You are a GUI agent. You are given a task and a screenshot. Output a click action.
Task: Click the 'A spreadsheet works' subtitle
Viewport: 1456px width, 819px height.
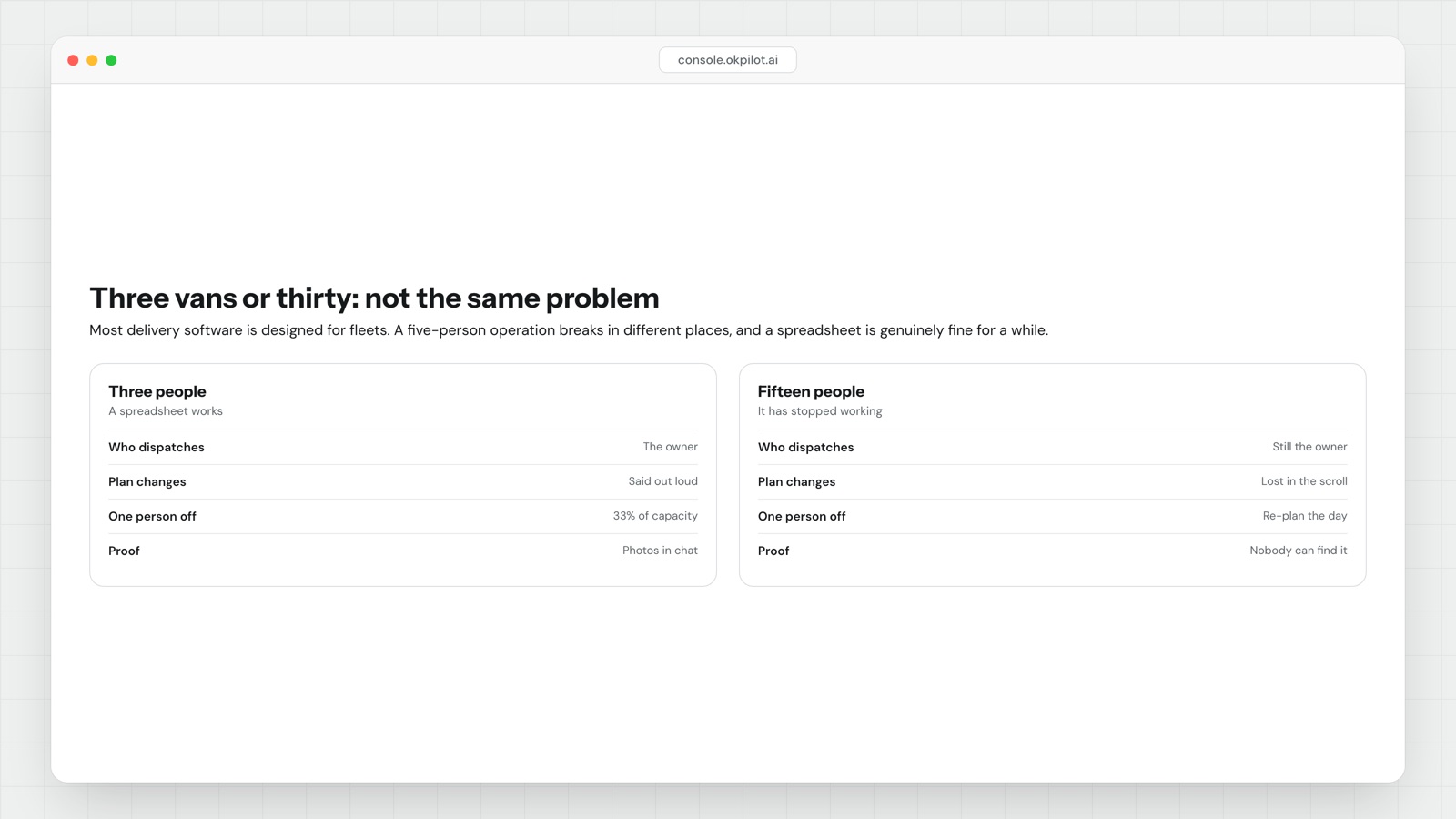(166, 411)
